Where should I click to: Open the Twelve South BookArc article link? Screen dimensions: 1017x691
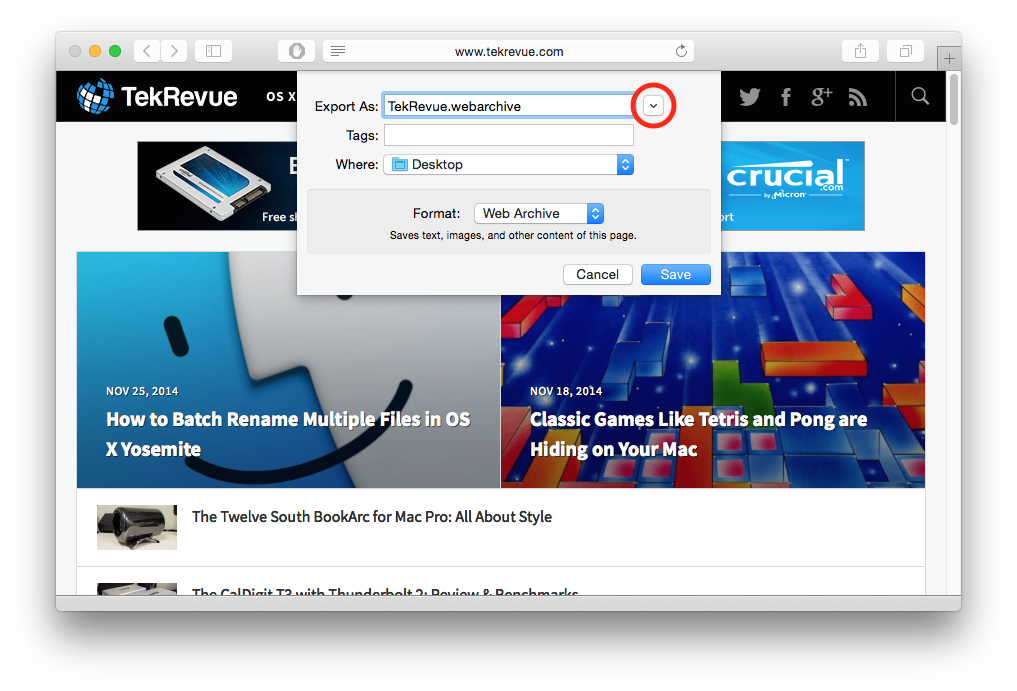pos(372,516)
